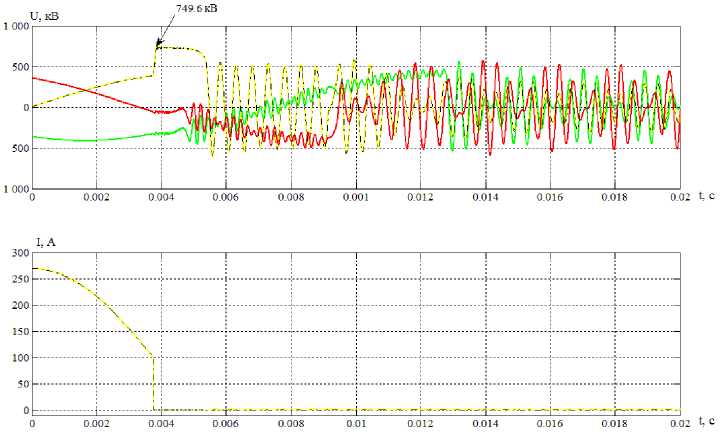The height and width of the screenshot is (433, 721).
Task: Click the 300 label on the current axis
Action: (x=21, y=253)
